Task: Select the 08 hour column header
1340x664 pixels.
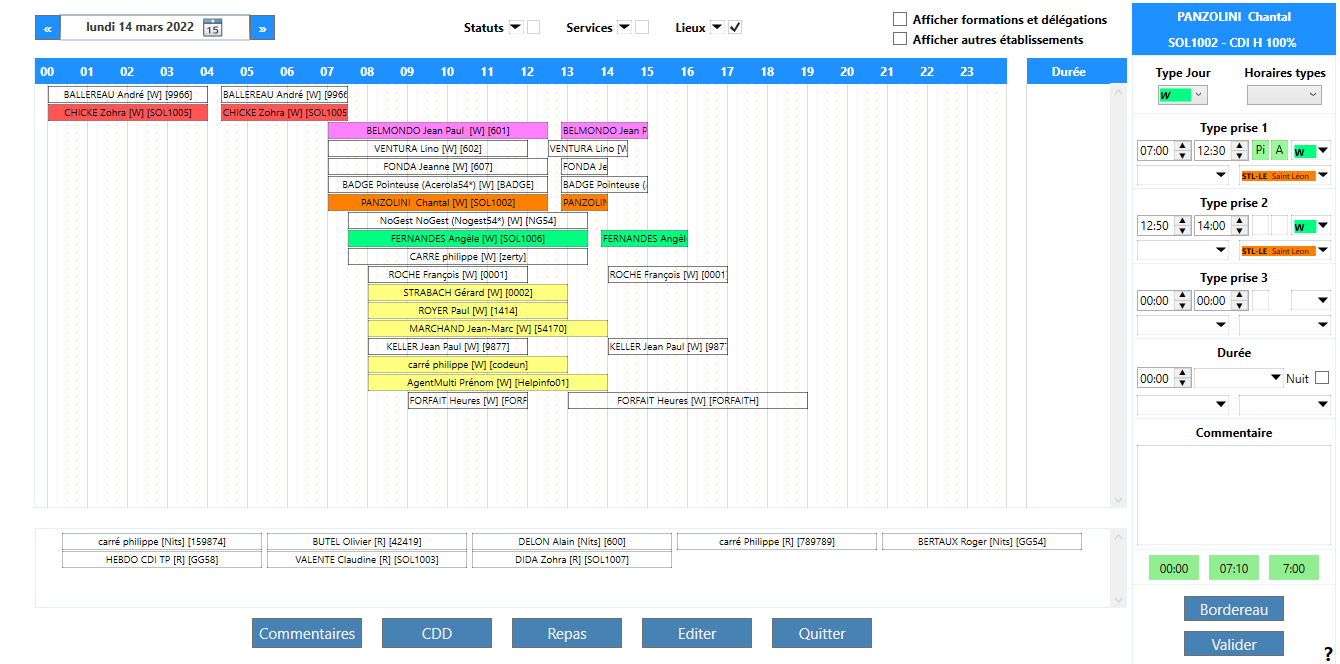Action: pyautogui.click(x=367, y=71)
